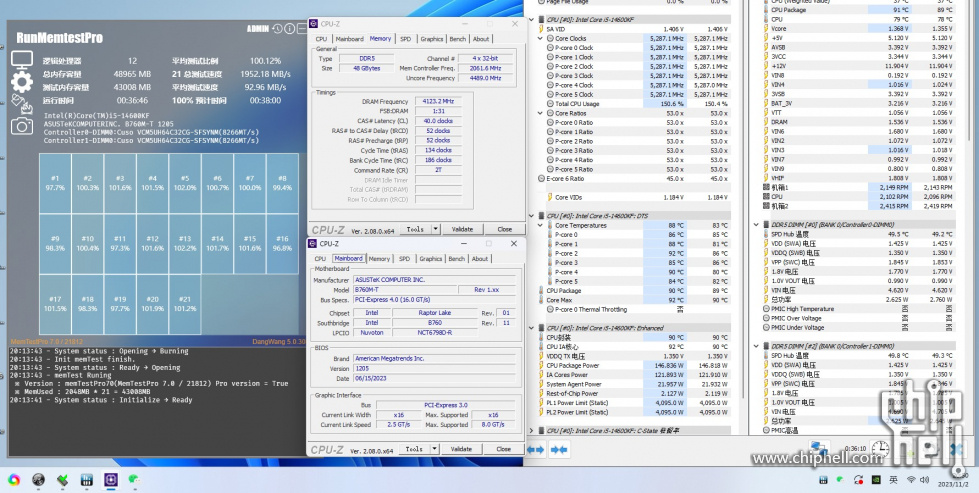
Task: Click the taskbar date 2023/11/2
Action: 953,483
